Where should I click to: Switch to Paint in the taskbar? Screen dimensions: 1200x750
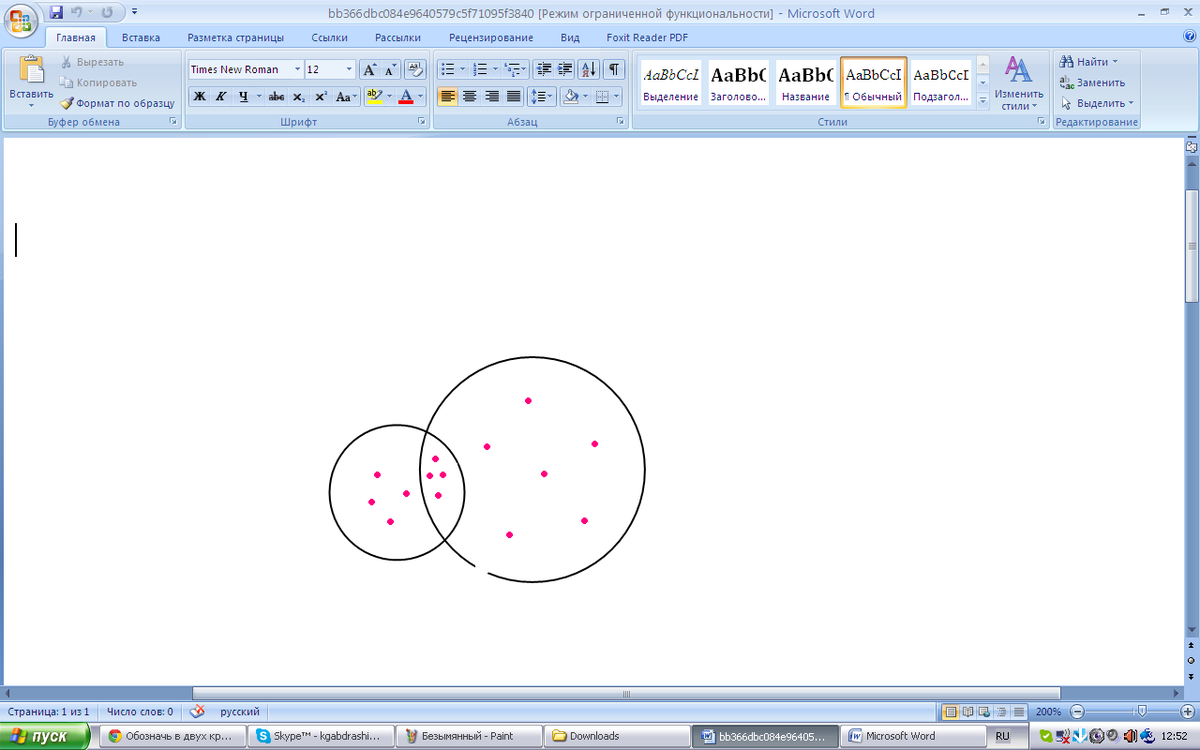tap(468, 736)
